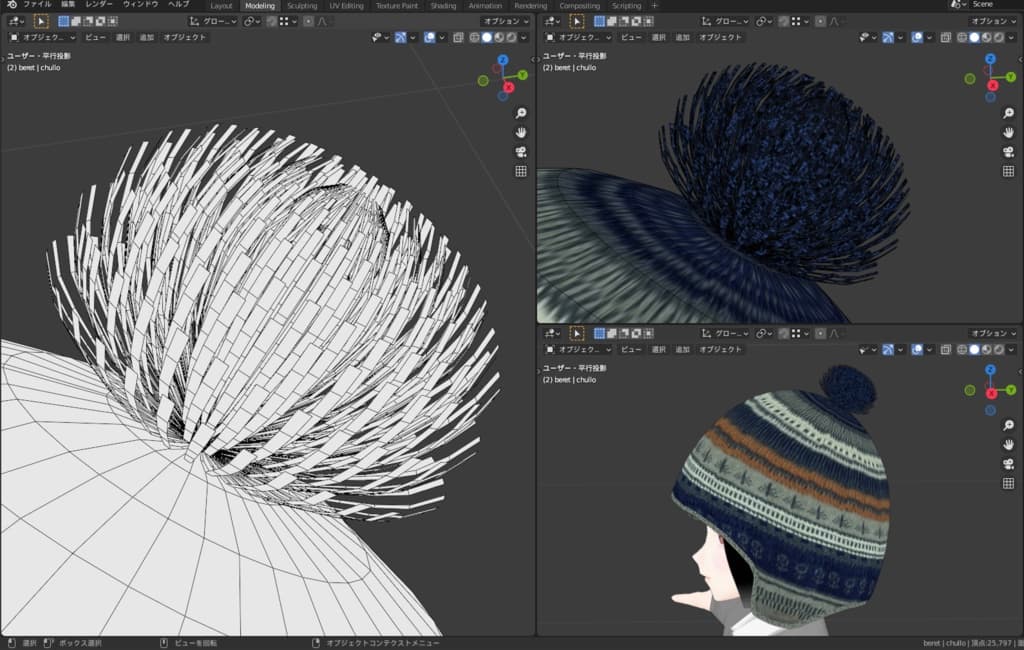
Task: Click the green Y axis on top-right viewport gizmo
Action: pyautogui.click(x=1010, y=75)
